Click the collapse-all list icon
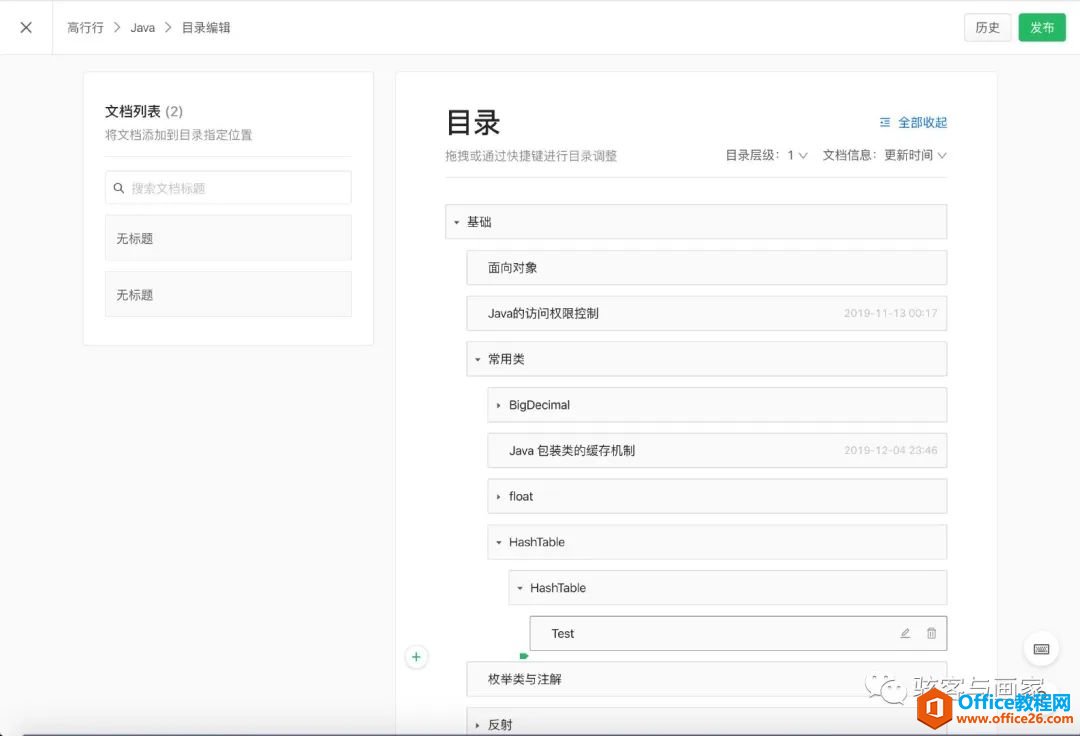Viewport: 1080px width, 736px height. click(x=885, y=122)
